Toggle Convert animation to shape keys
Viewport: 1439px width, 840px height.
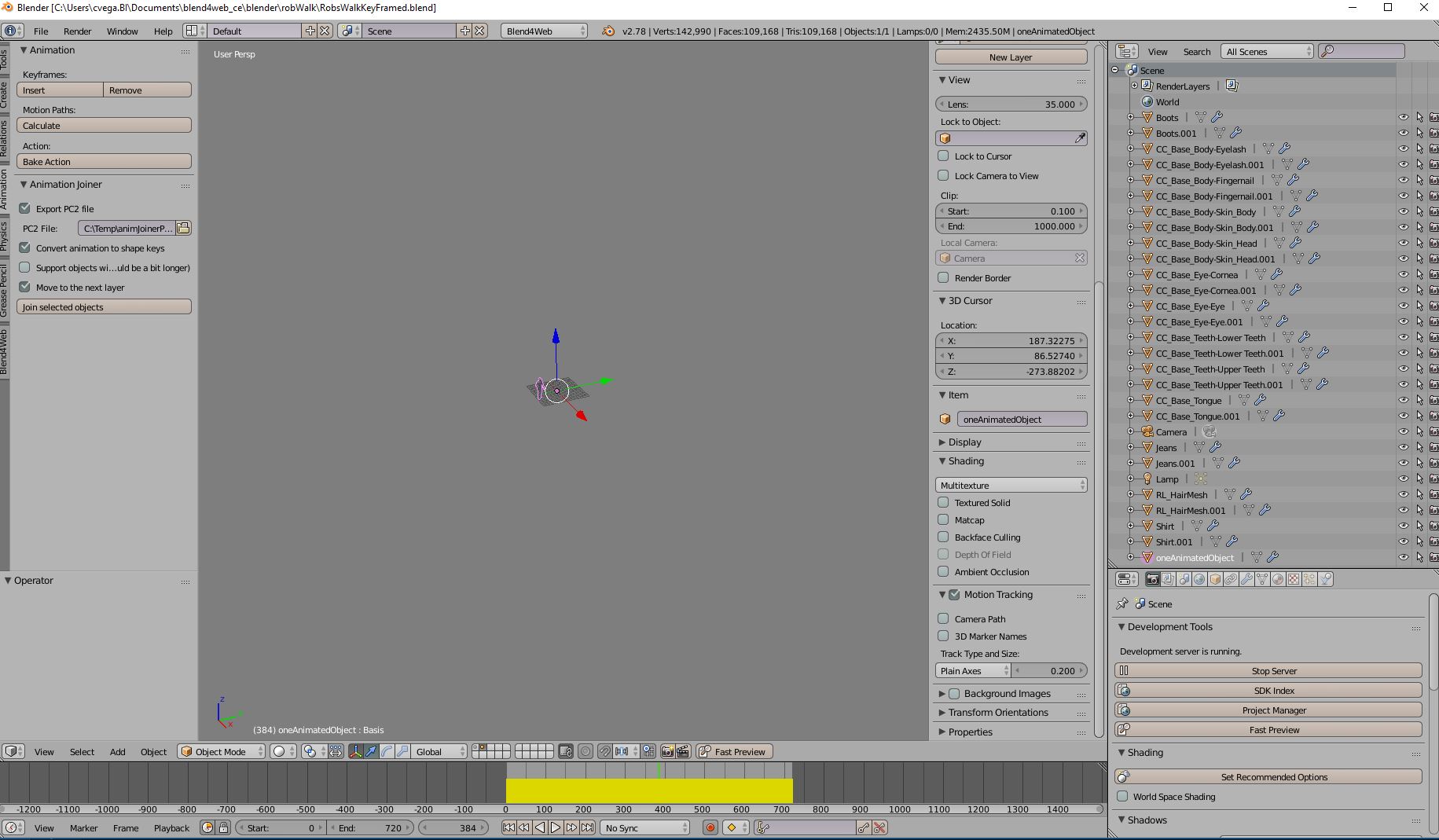coord(25,248)
